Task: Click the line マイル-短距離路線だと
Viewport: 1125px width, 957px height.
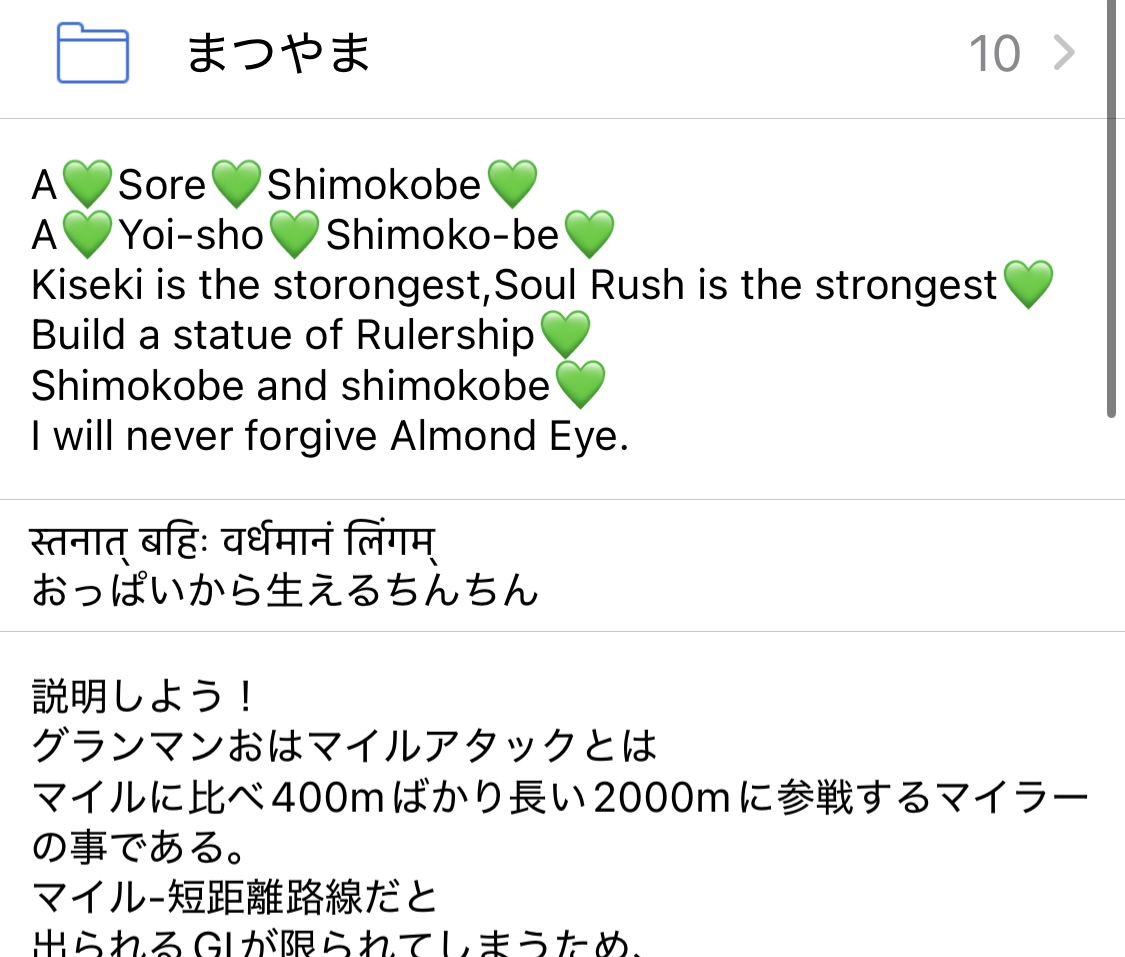Action: (235, 897)
